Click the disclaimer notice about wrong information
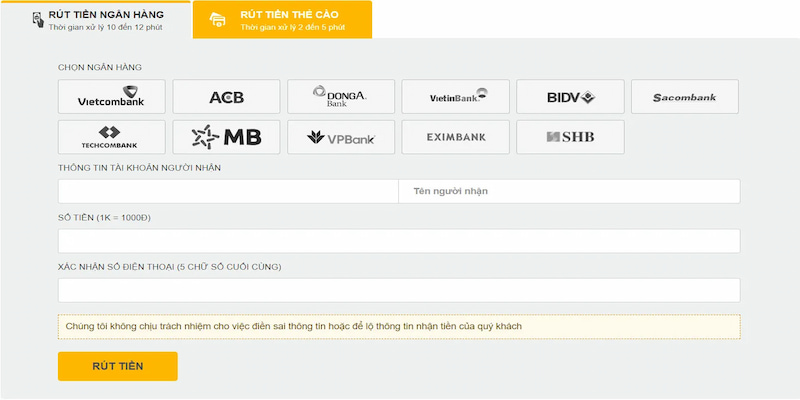800x400 pixels. tap(399, 327)
